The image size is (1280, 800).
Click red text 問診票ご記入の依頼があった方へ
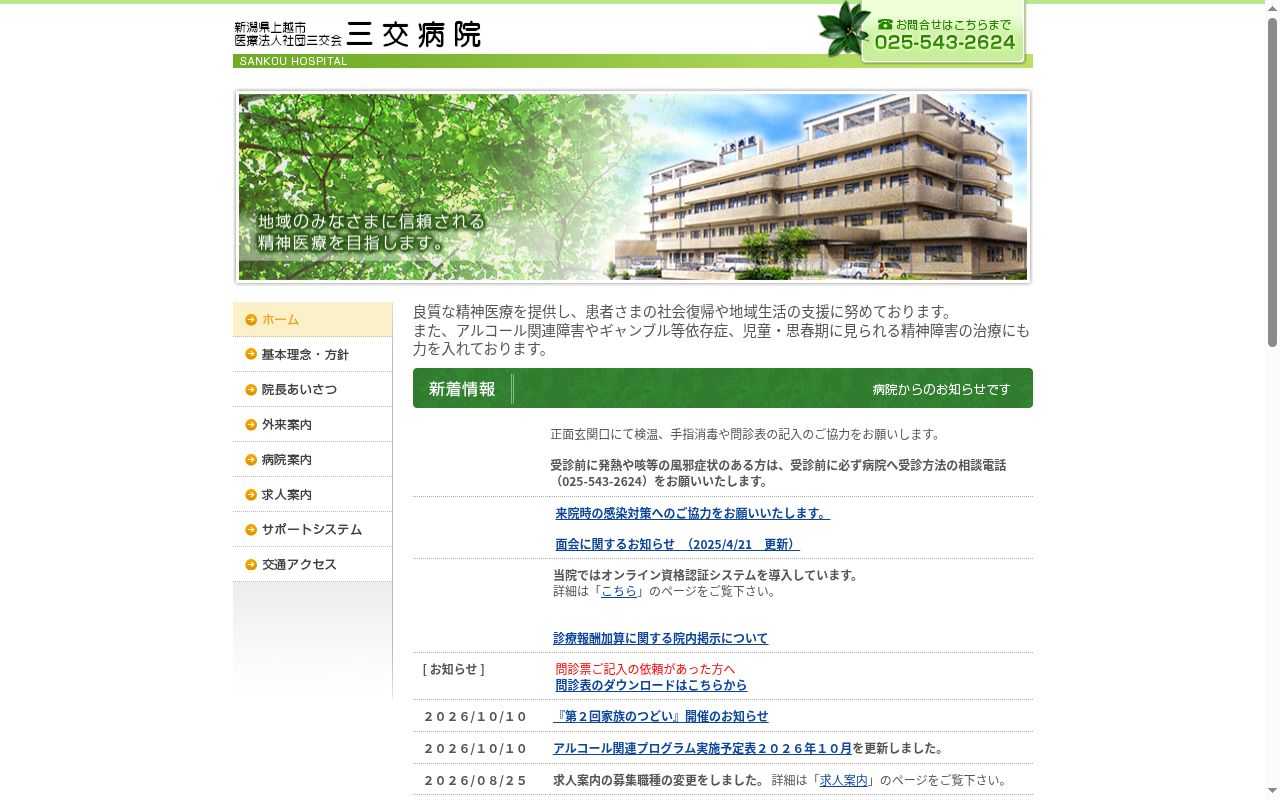[x=645, y=669]
